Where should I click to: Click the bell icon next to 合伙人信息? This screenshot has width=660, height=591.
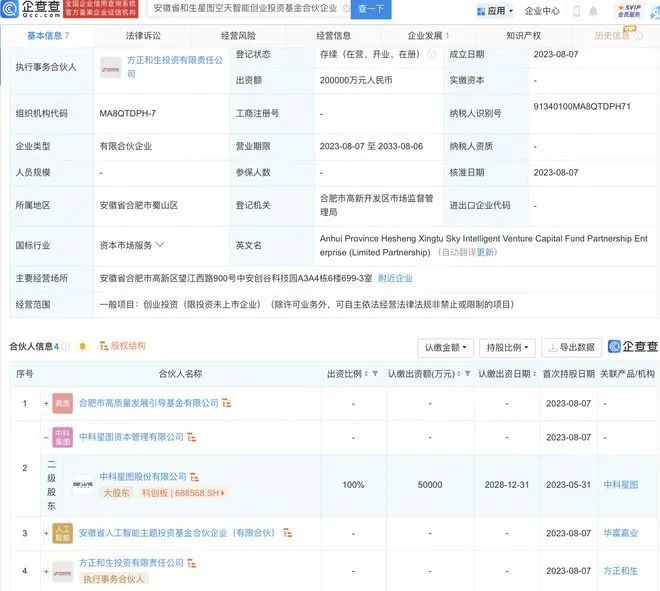82,347
